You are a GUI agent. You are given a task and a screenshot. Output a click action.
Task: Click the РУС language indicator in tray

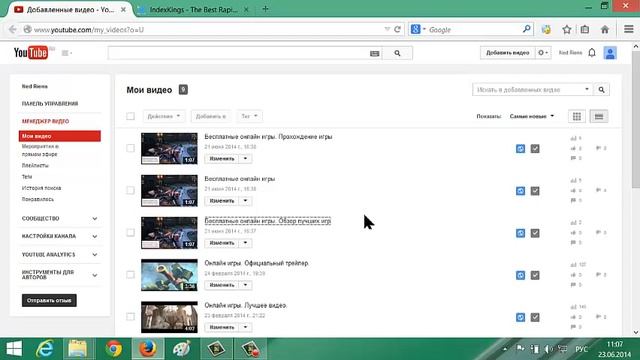tap(581, 349)
